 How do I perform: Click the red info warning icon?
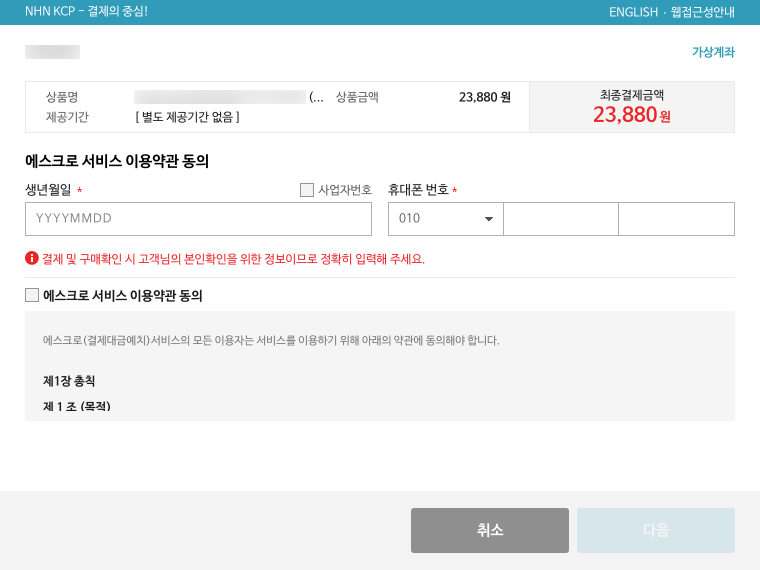[x=32, y=258]
